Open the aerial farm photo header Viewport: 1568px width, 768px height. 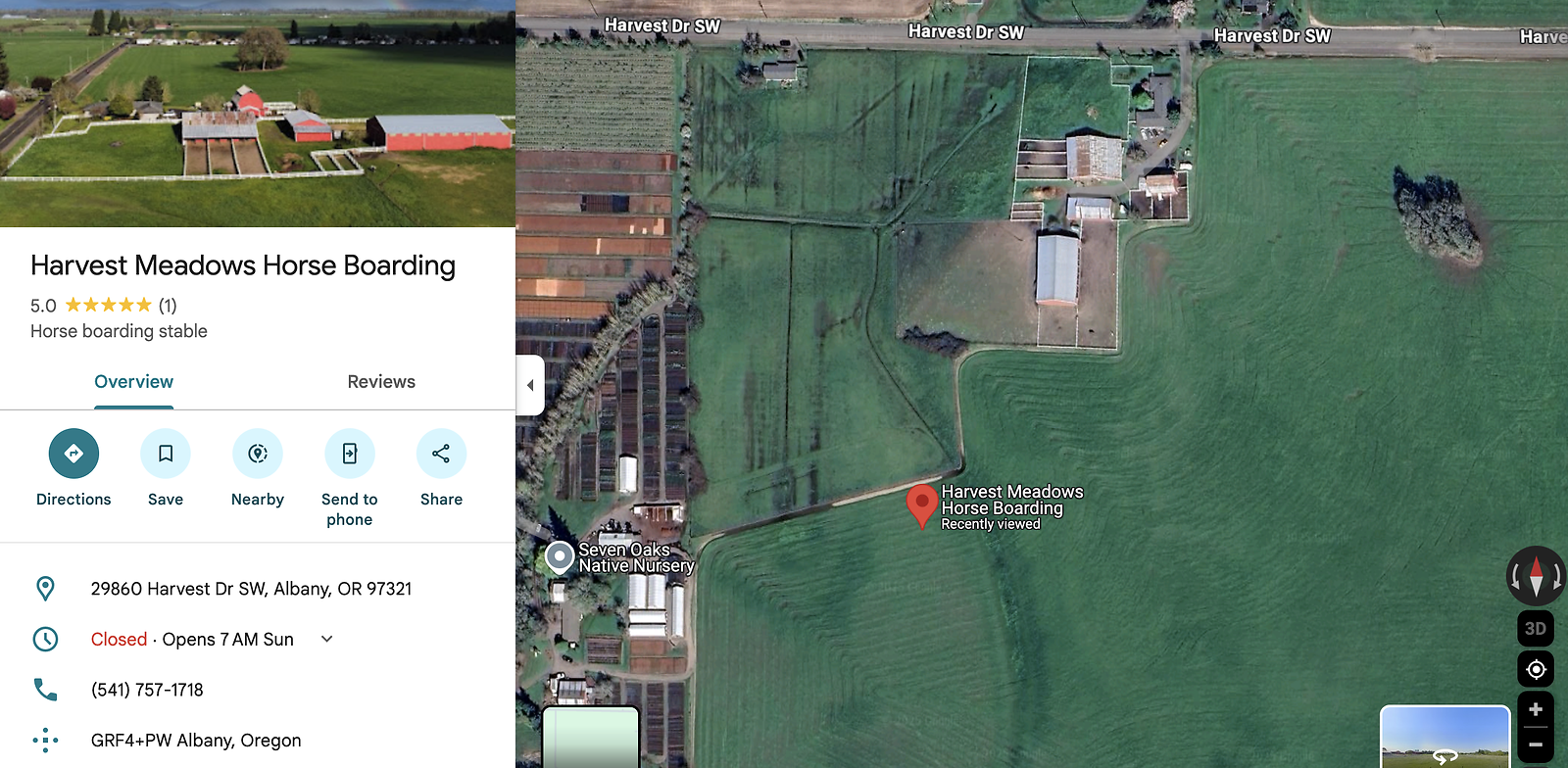(x=258, y=114)
